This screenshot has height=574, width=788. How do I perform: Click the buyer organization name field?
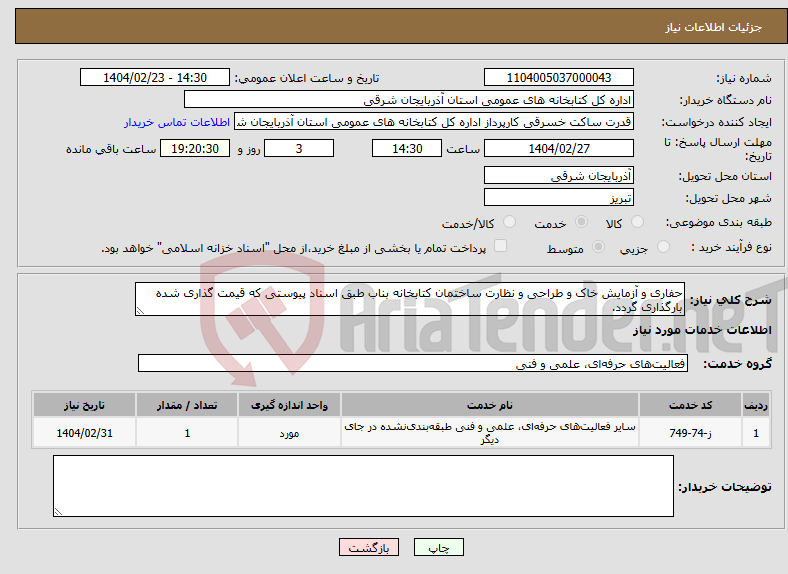(409, 100)
